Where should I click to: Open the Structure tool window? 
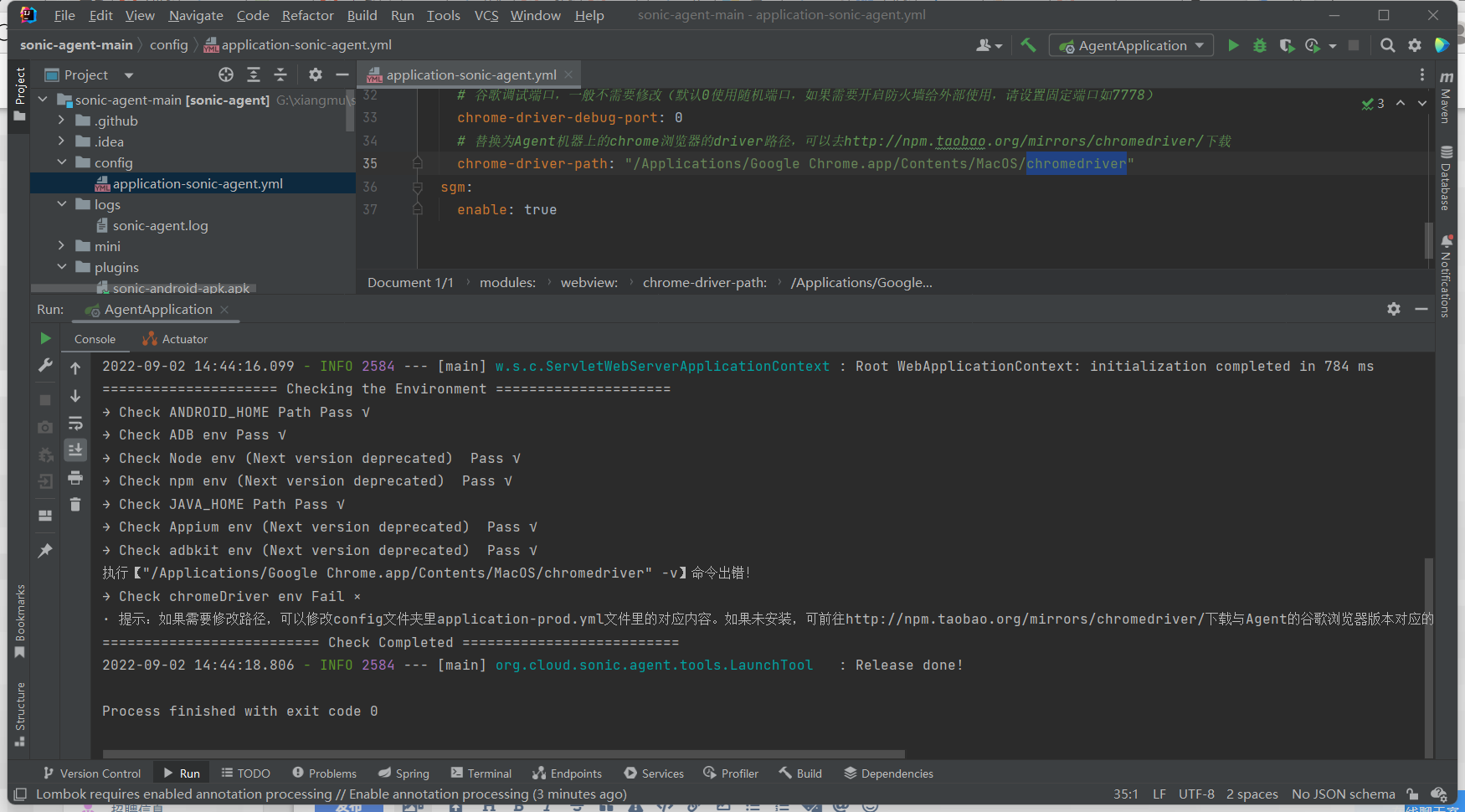pyautogui.click(x=20, y=714)
